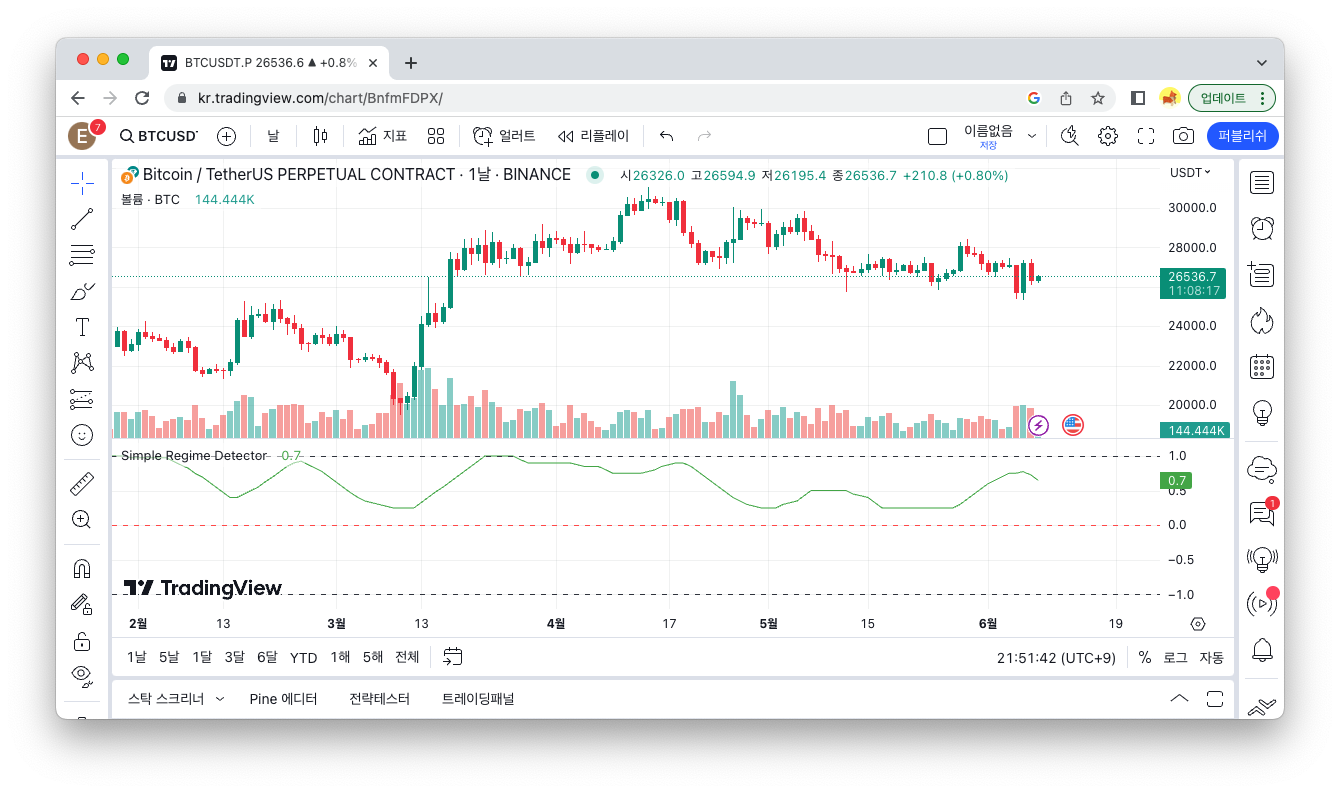Toggle percent scale mode
This screenshot has width=1340, height=793.
[x=1145, y=657]
